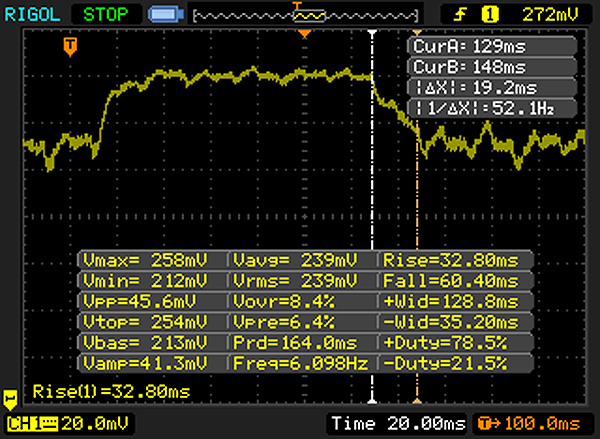Screen dimensions: 600x439
Task: Click the CH1 channel label icon
Action: pos(32,424)
